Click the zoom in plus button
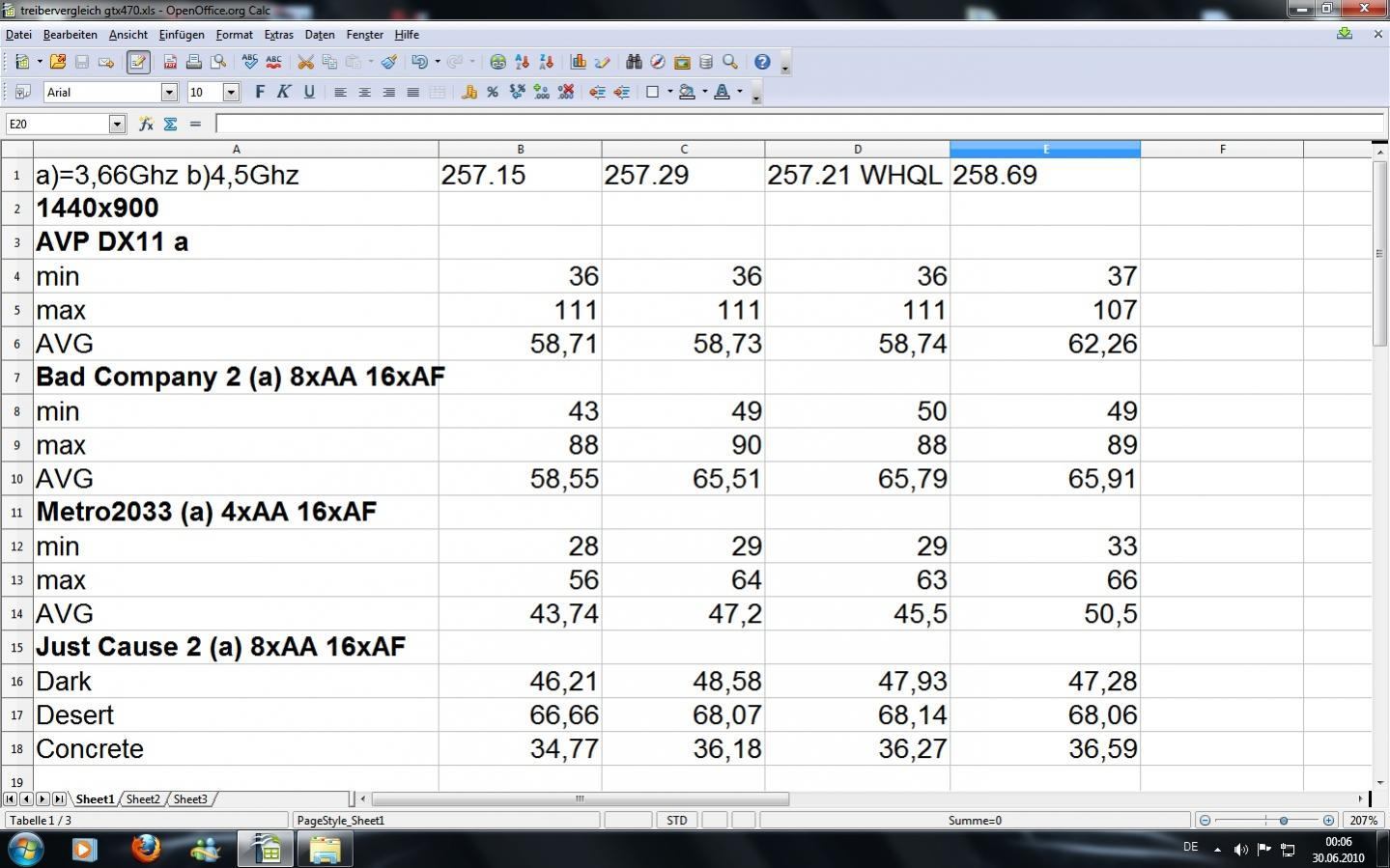Screen dimensions: 1390x868 coord(1329,821)
